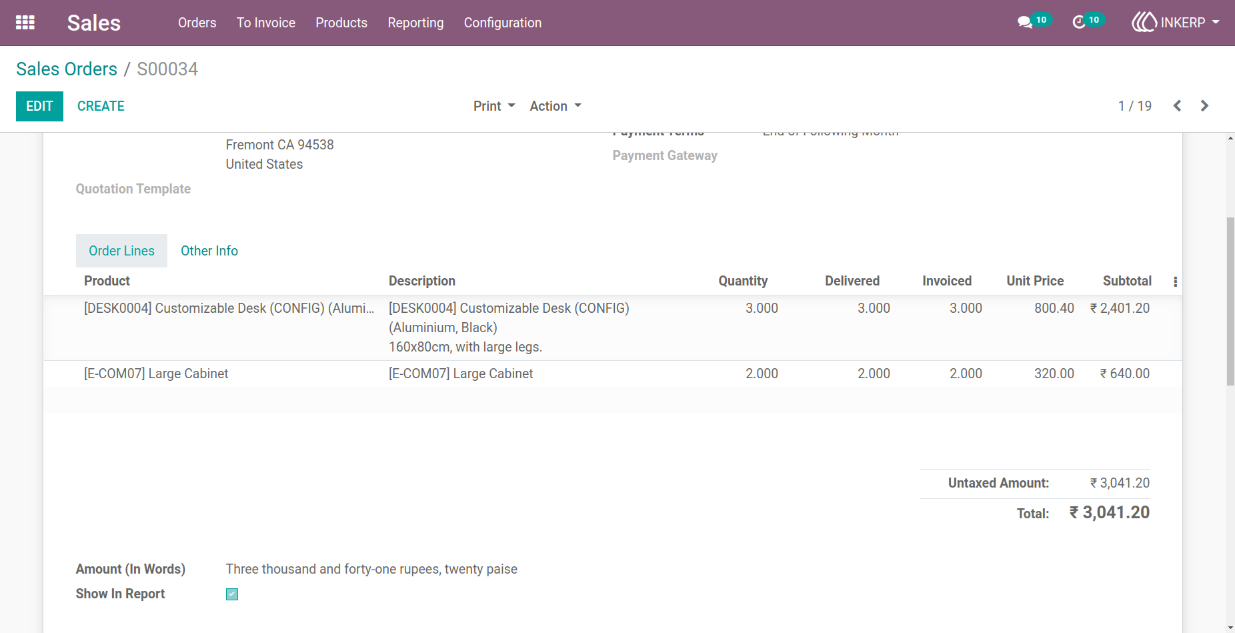Image resolution: width=1235 pixels, height=633 pixels.
Task: Click the CREATE button
Action: click(101, 106)
